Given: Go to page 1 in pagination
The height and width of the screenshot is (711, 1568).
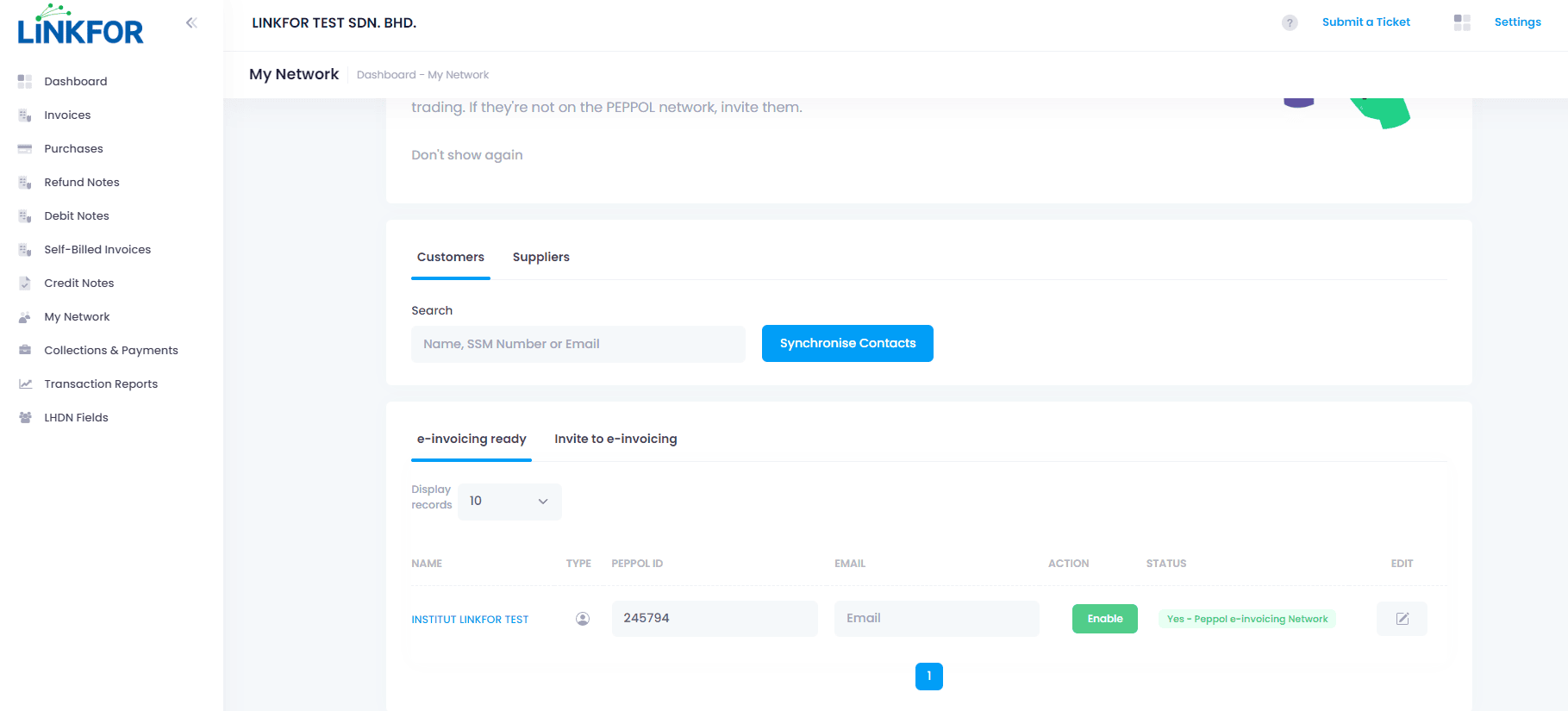Looking at the screenshot, I should tap(928, 677).
